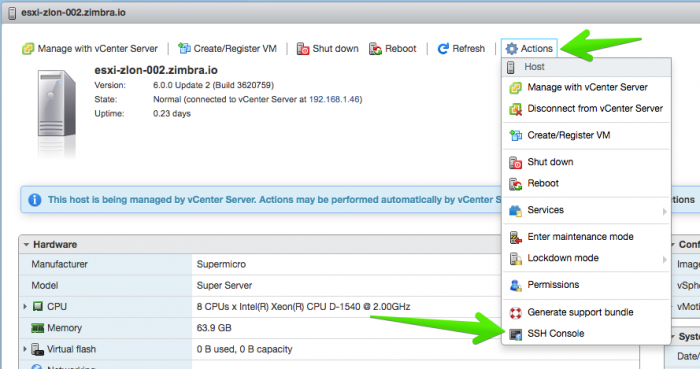Click the Manufacturer row label
This screenshot has height=369, width=700.
tap(59, 264)
